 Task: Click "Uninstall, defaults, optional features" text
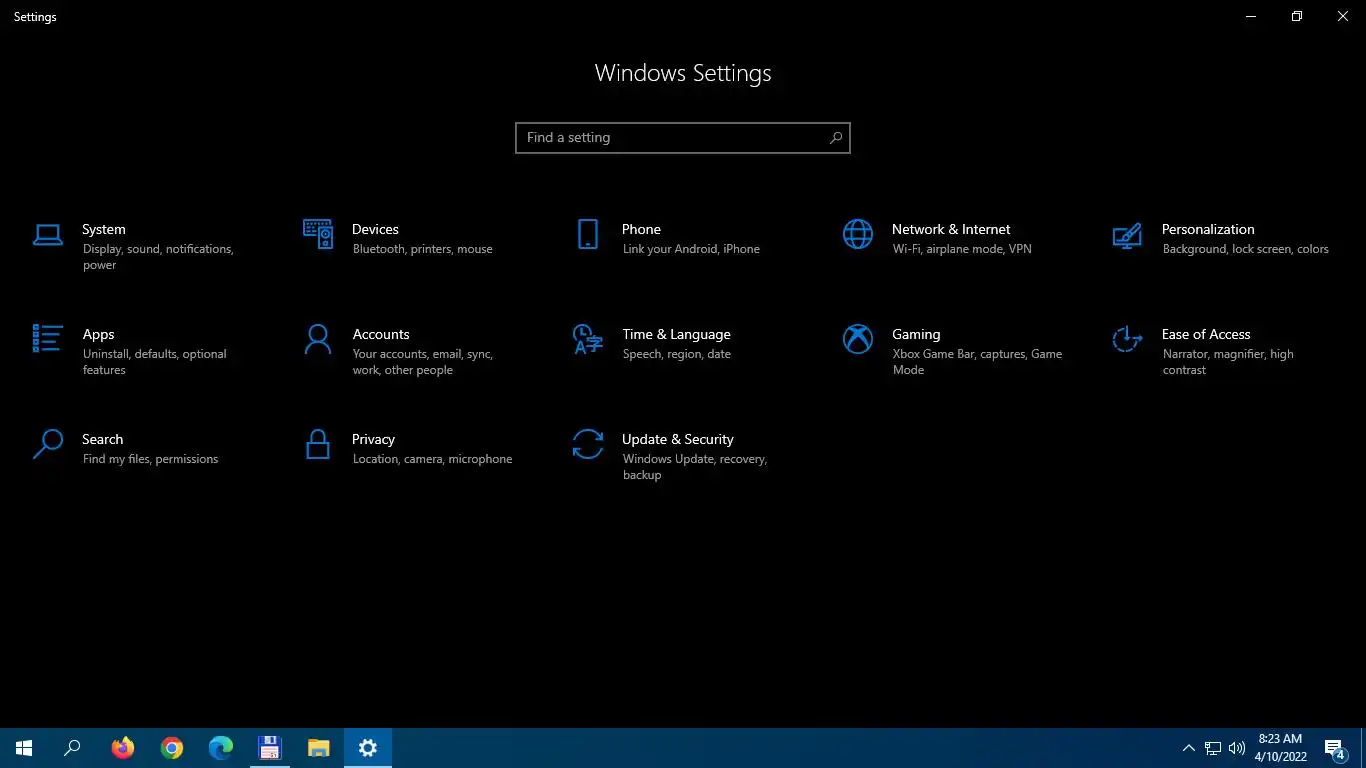[154, 362]
